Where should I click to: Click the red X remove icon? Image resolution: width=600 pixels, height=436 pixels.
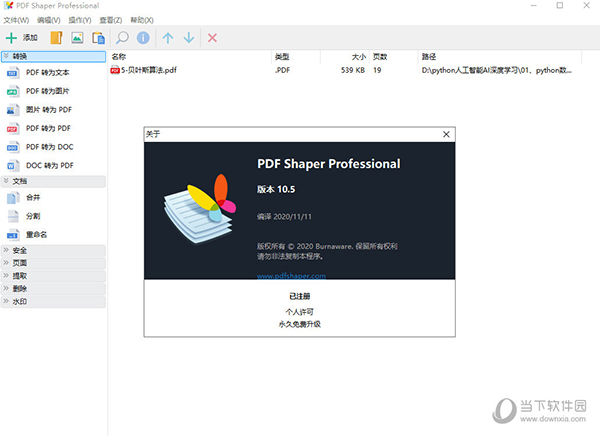click(x=212, y=38)
